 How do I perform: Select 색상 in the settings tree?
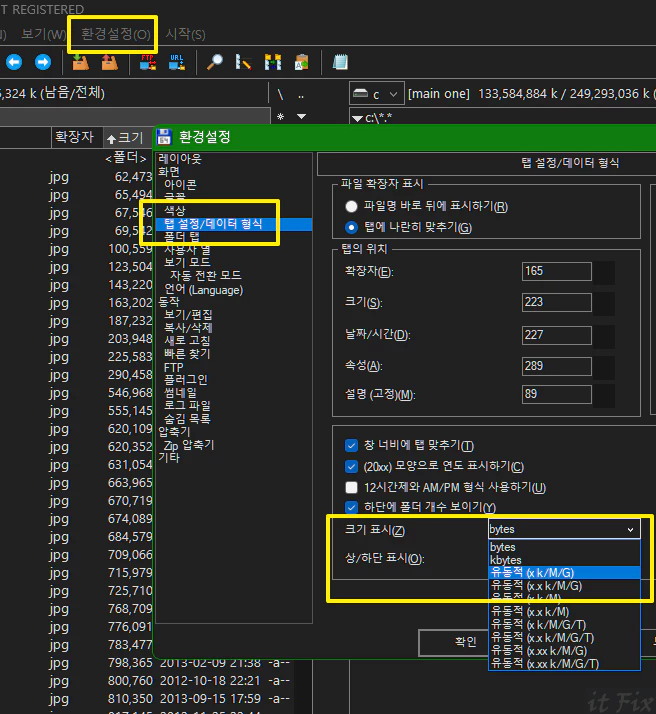175,210
